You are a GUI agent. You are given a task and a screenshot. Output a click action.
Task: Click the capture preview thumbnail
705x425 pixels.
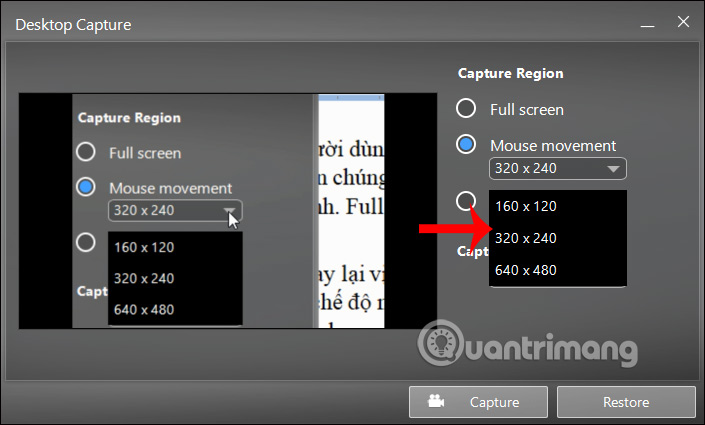point(228,211)
